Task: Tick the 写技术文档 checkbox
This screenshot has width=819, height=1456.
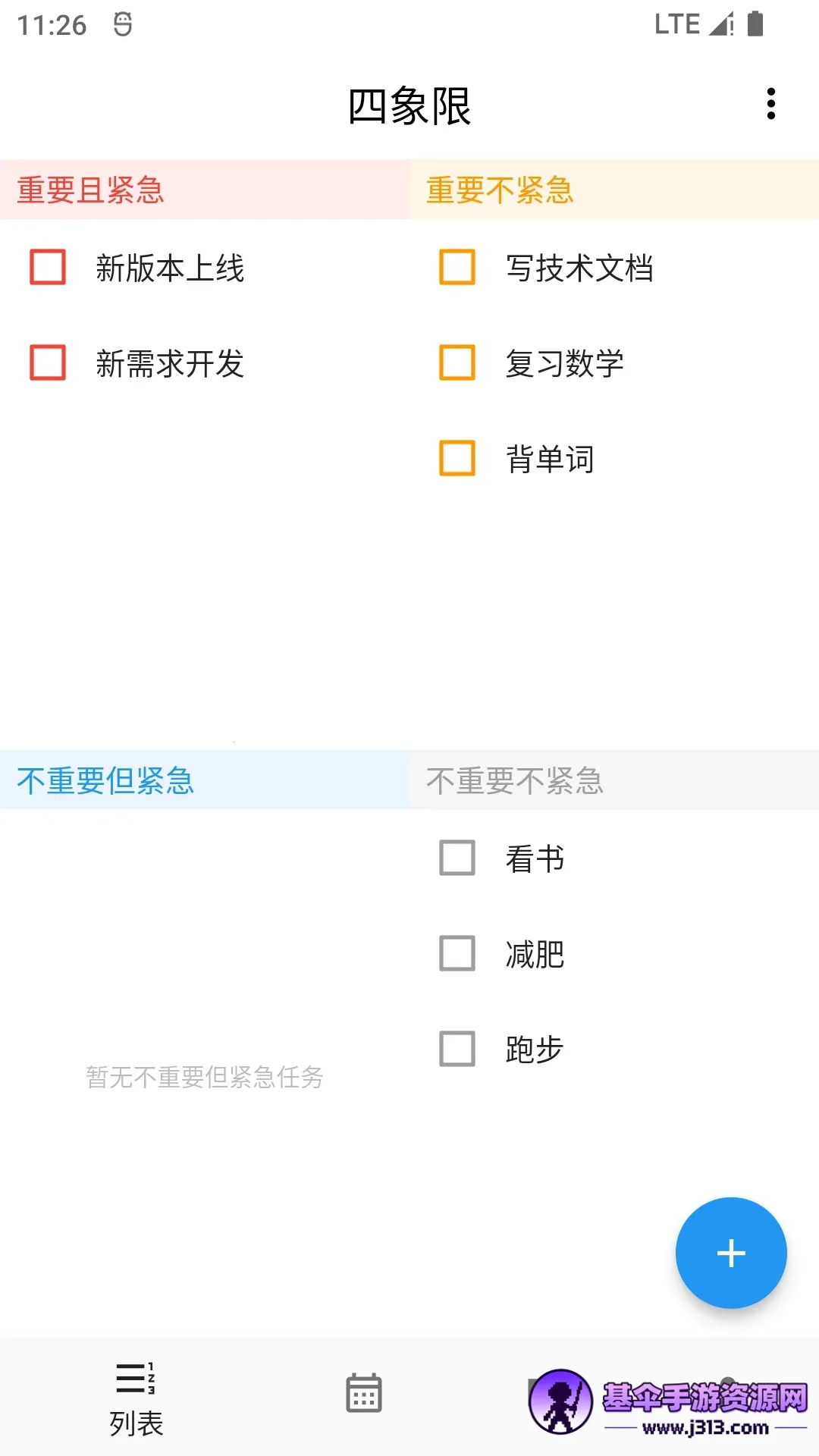Action: (x=457, y=267)
